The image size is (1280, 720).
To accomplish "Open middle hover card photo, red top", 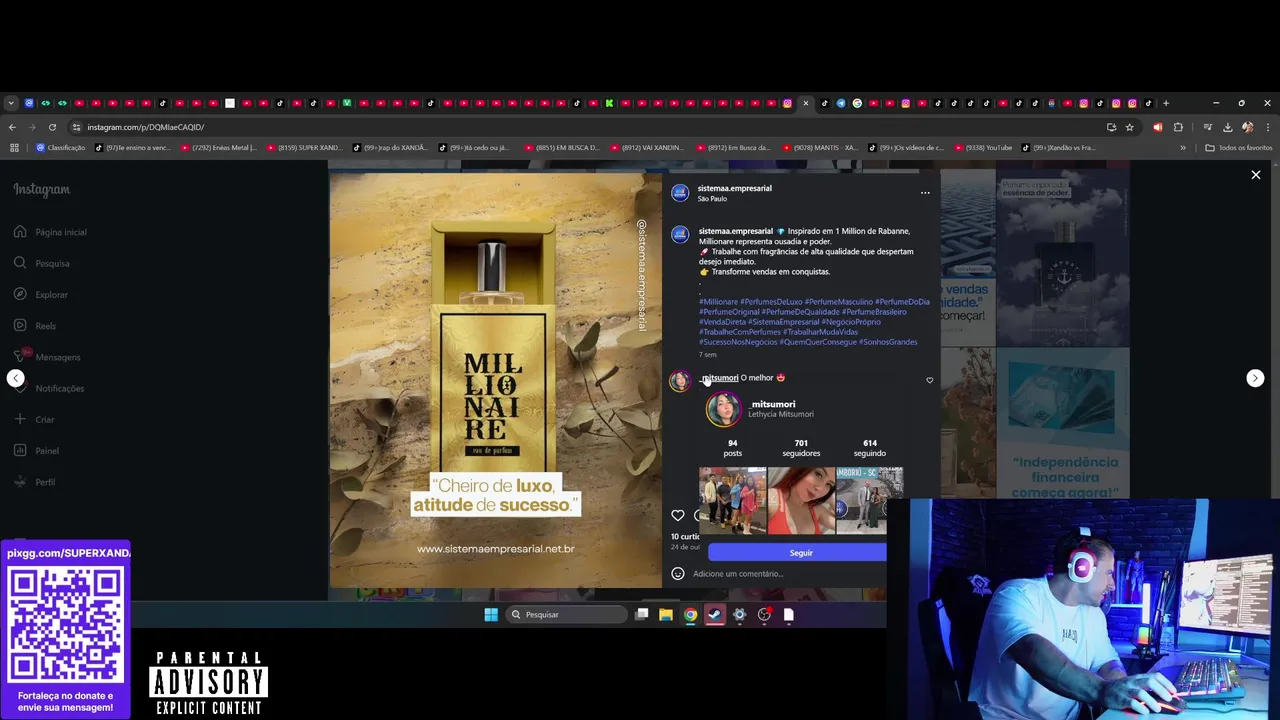I will coord(801,500).
